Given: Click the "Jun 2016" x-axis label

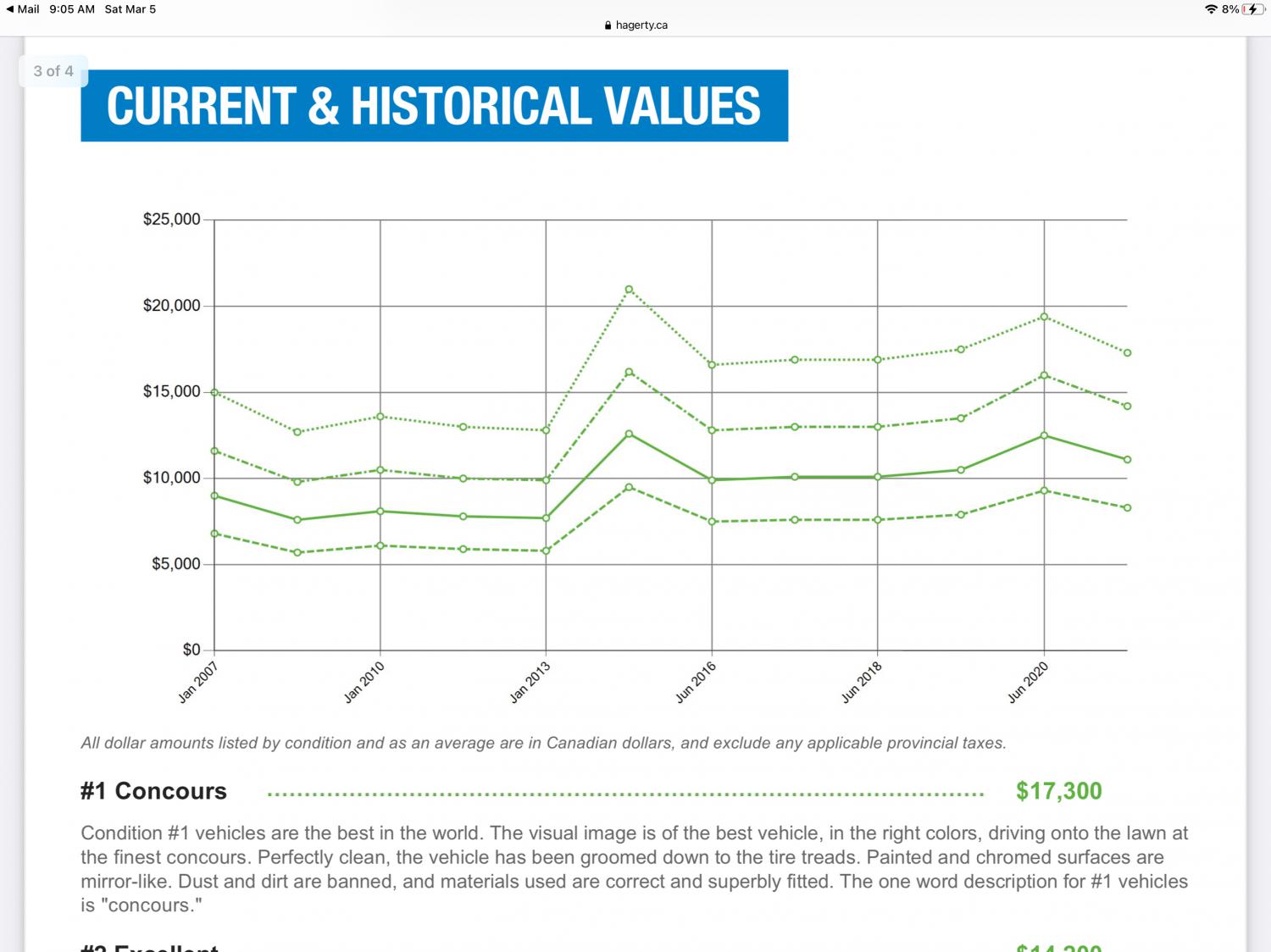Looking at the screenshot, I should 696,682.
